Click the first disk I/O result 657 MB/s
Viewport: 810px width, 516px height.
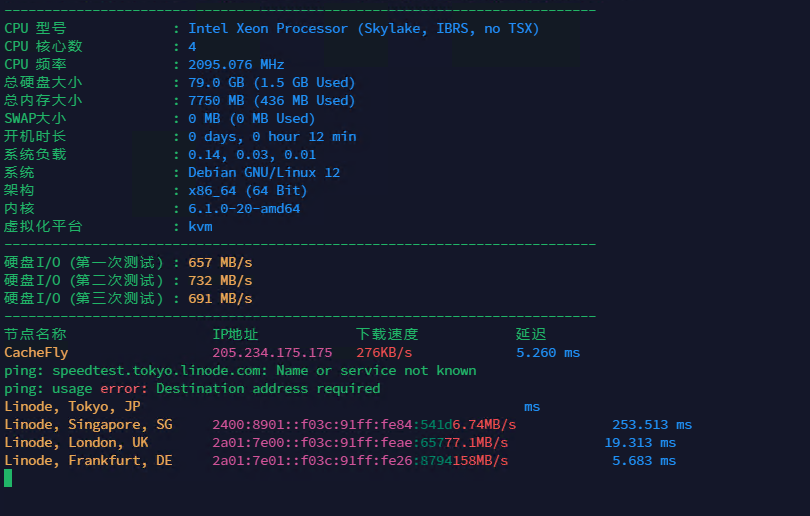[x=220, y=263]
